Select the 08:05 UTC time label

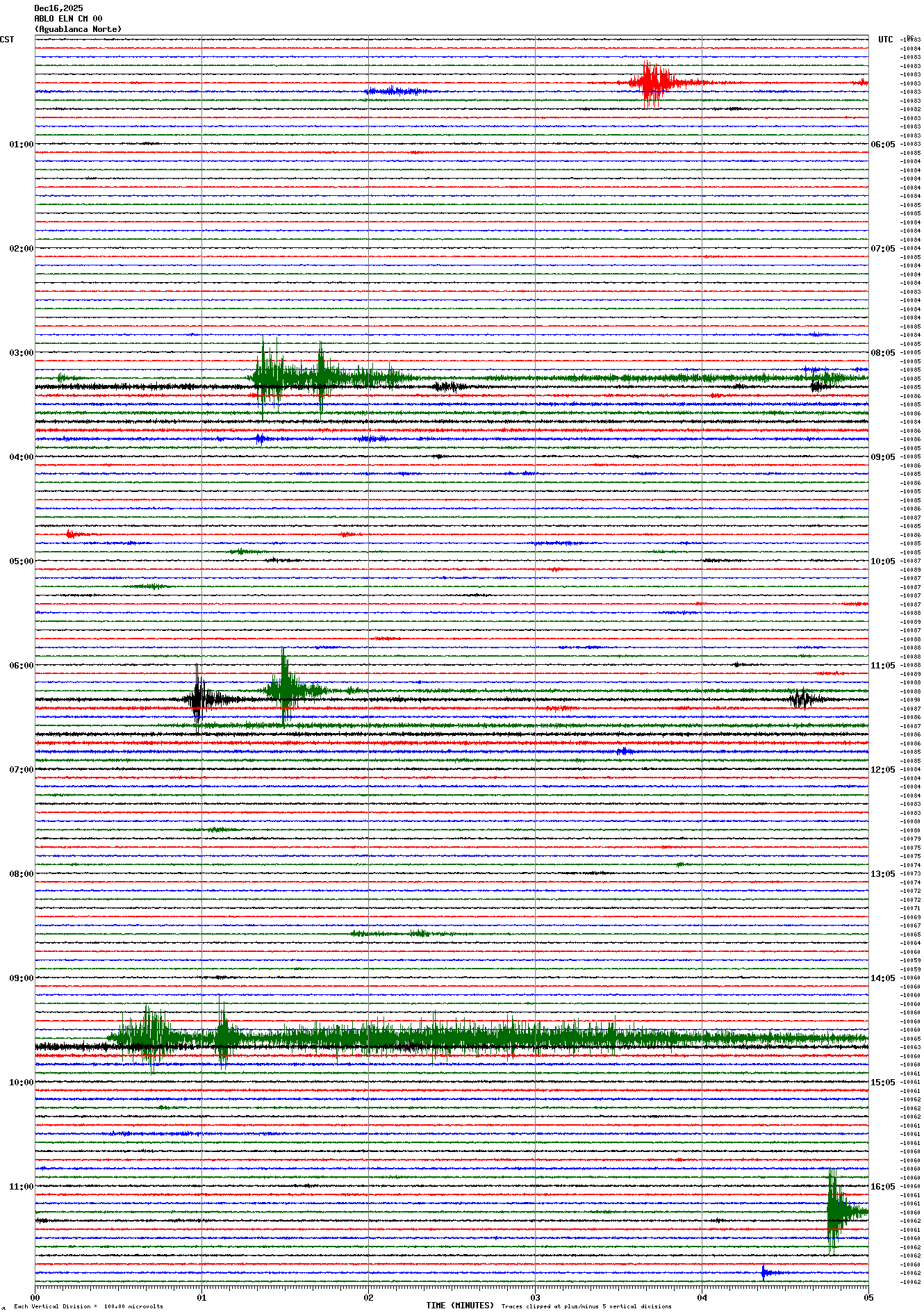coord(883,353)
